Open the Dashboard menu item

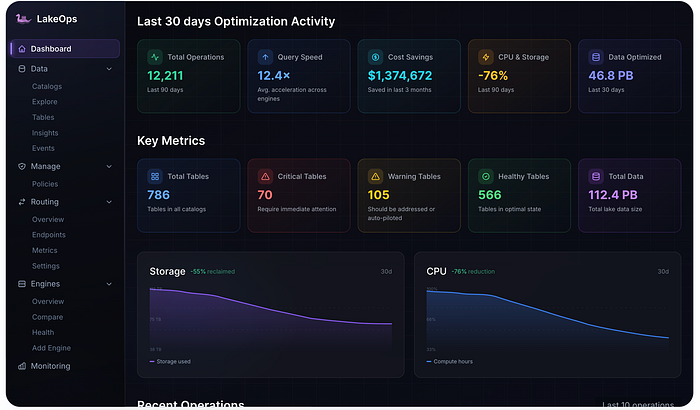pos(65,49)
